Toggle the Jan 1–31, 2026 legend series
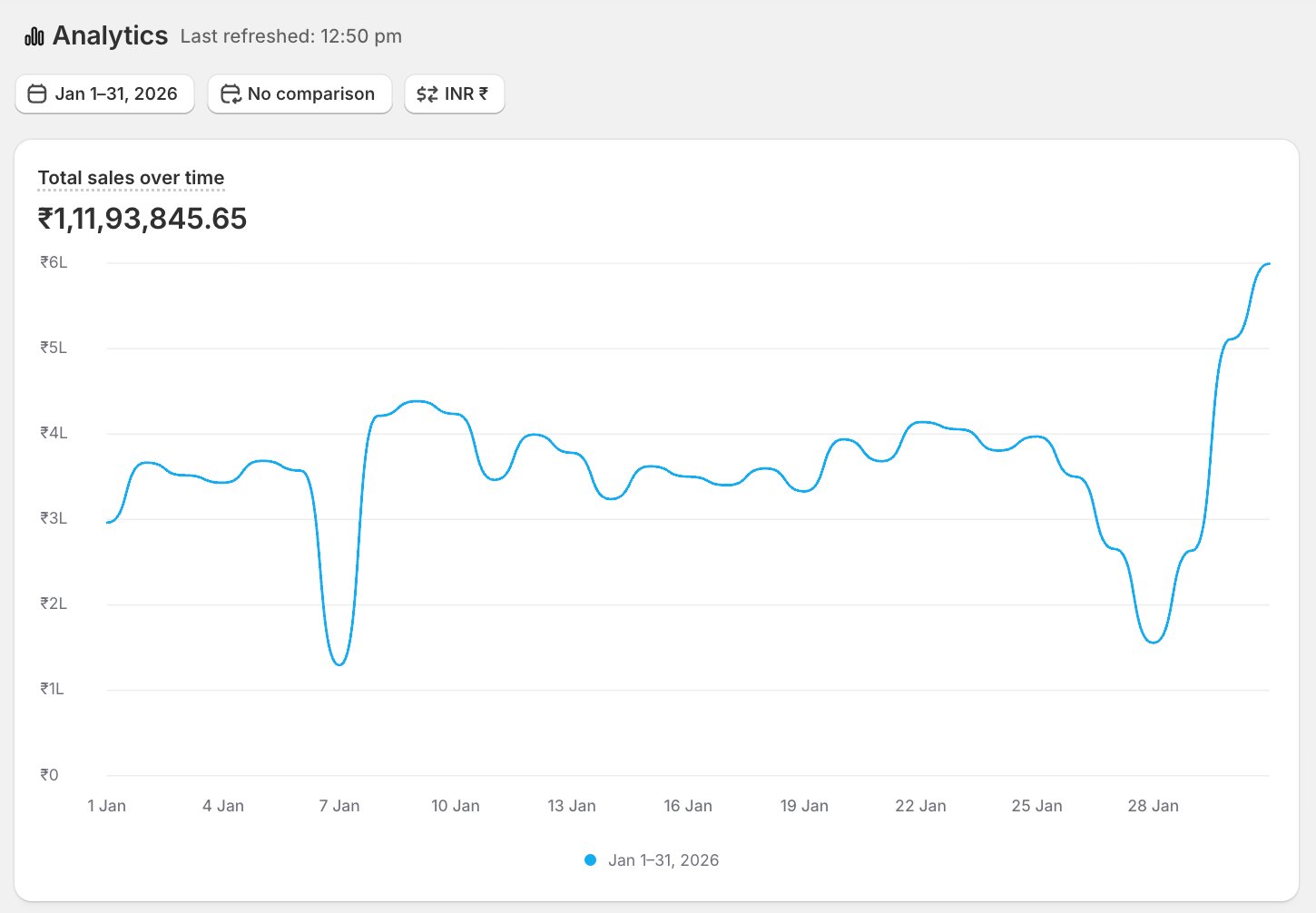Viewport: 1316px width, 913px height. click(x=652, y=860)
